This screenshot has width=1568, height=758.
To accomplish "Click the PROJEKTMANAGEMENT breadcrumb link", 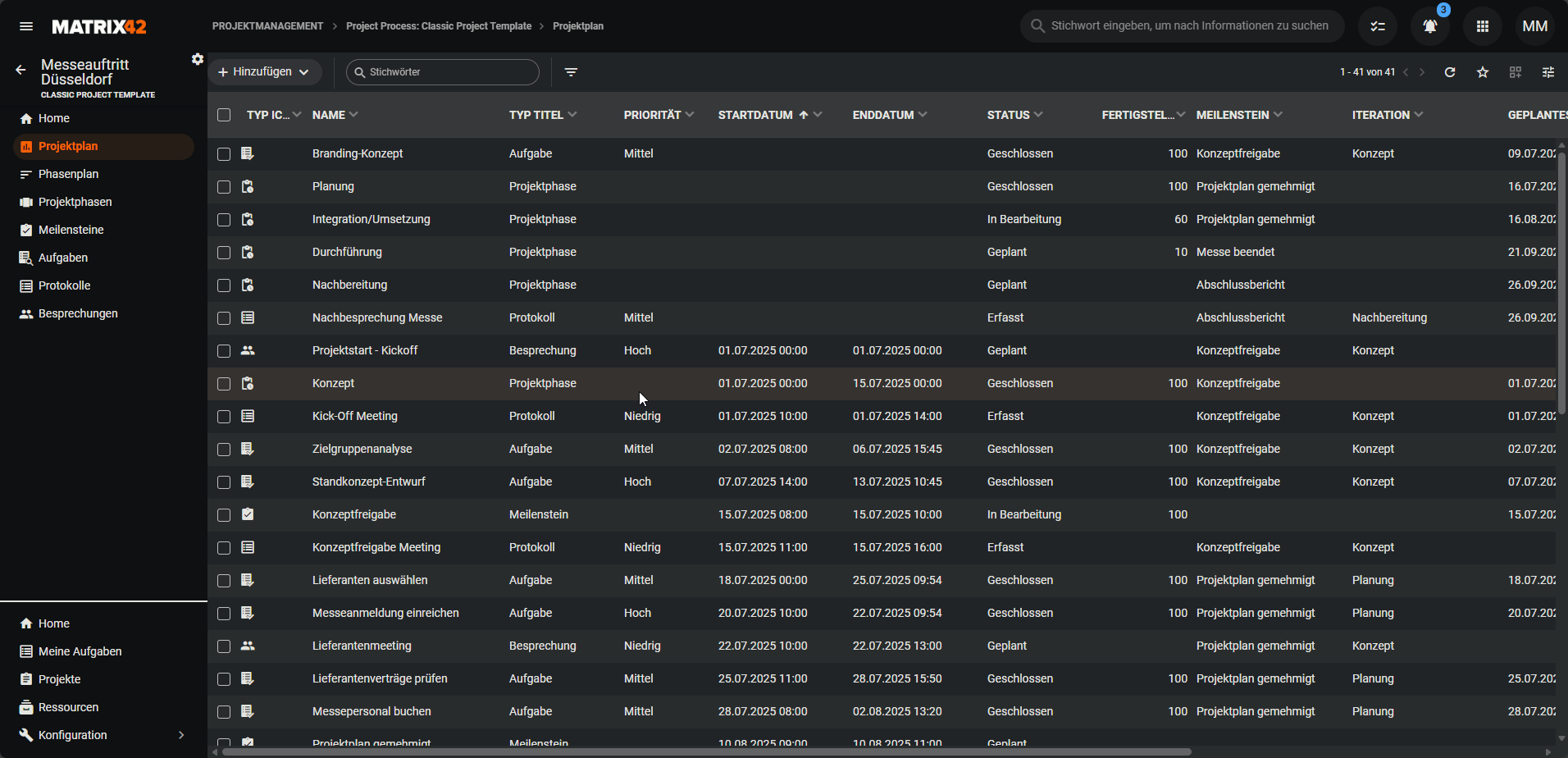I will 267,26.
